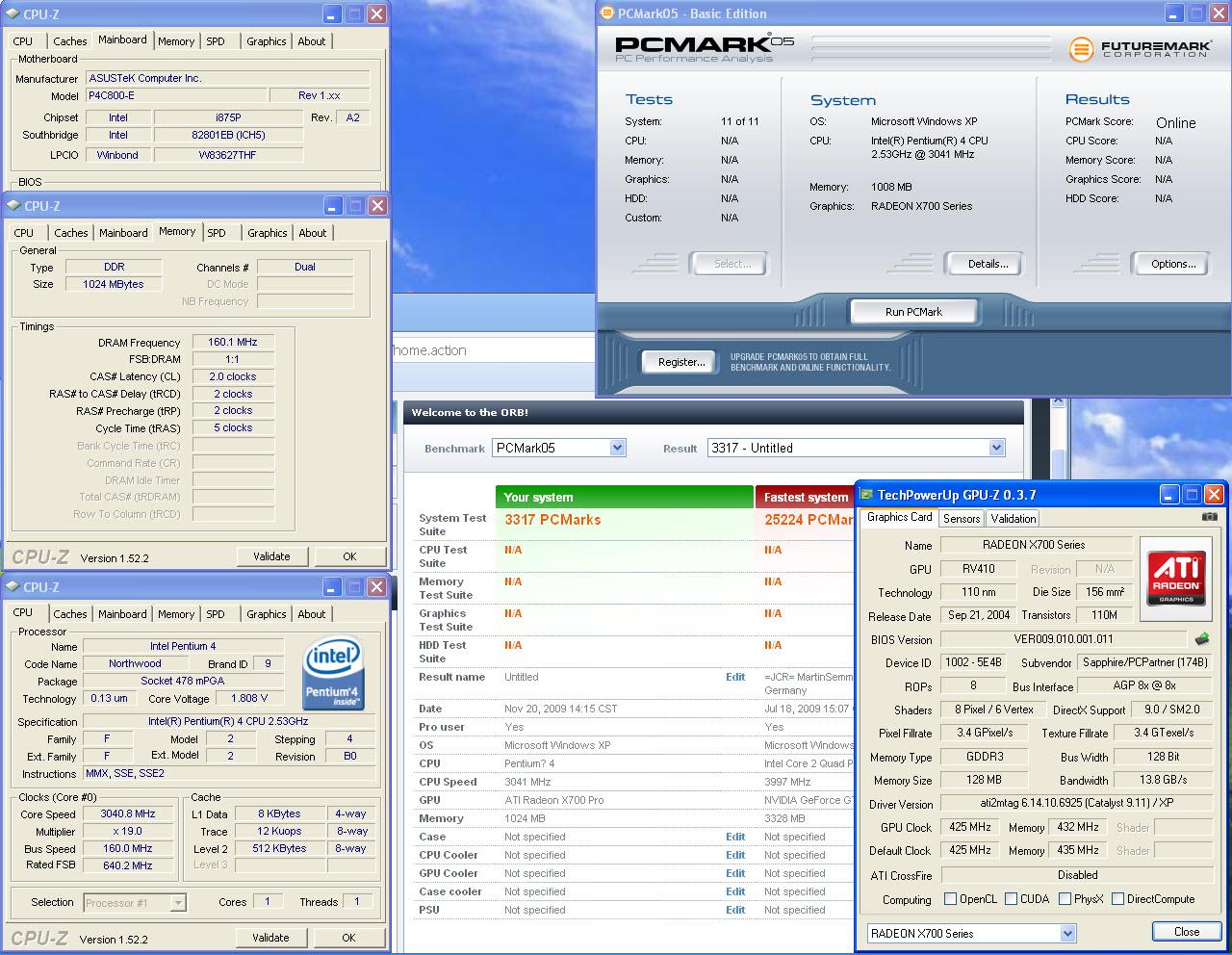Enable the OpenCL checkbox in GPU-Z
Screen dimensions: 1232x955
950,899
